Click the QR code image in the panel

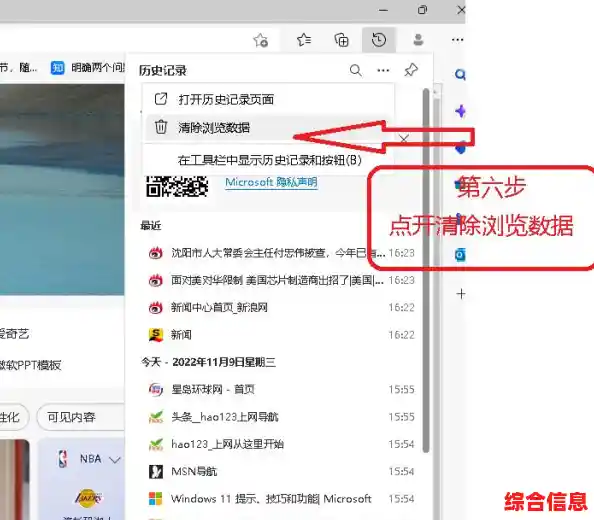(x=177, y=186)
